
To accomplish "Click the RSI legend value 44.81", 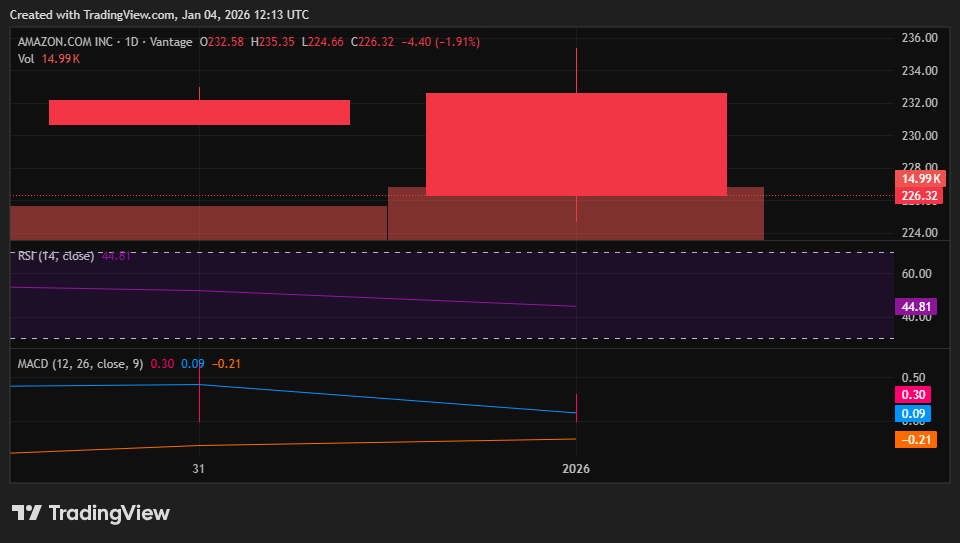I will pos(116,256).
